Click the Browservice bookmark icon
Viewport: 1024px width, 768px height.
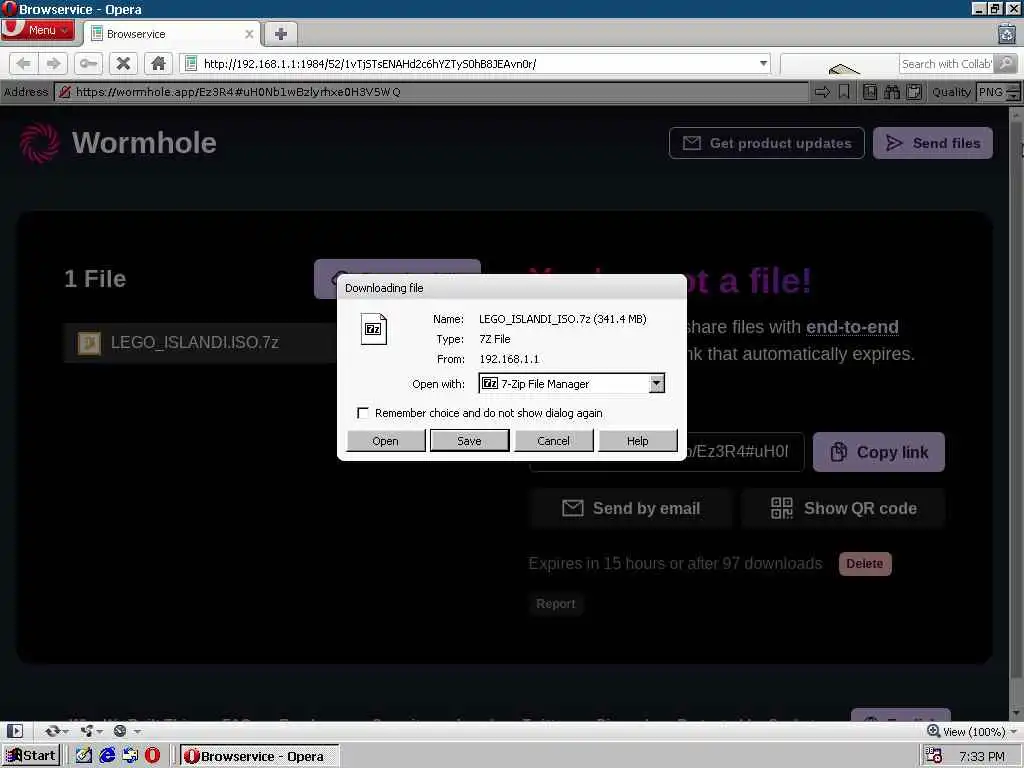click(844, 91)
